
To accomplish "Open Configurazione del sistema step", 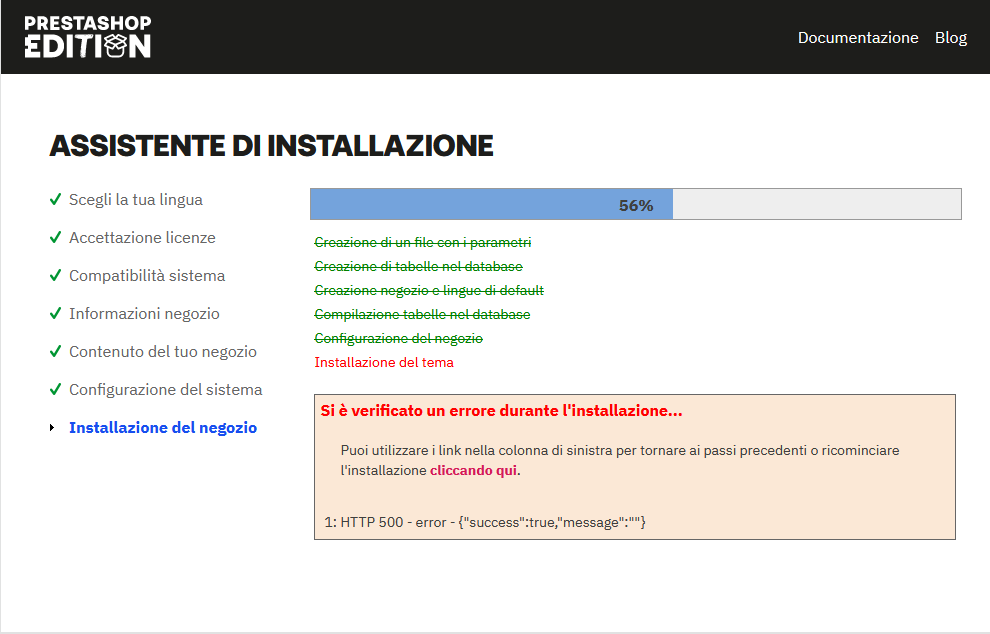I will (165, 389).
